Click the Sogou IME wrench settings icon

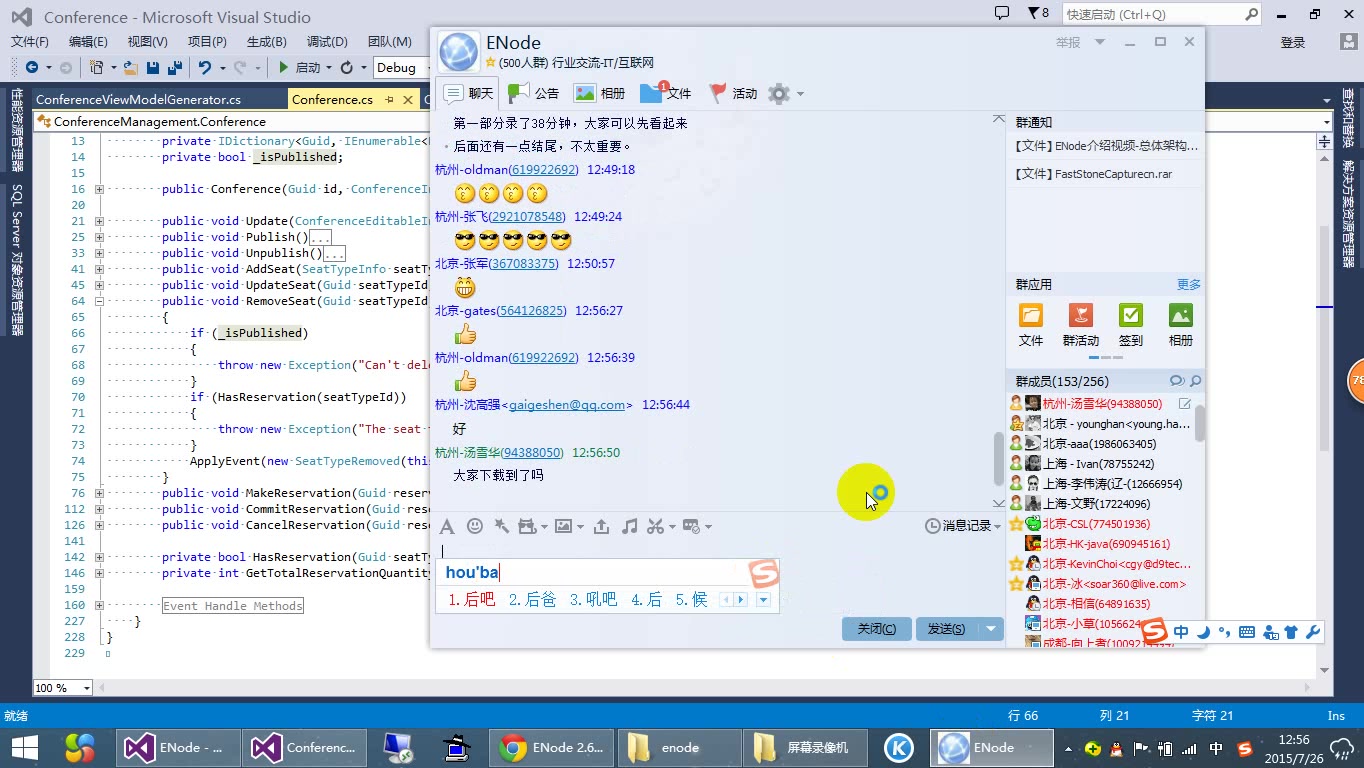click(x=1313, y=632)
